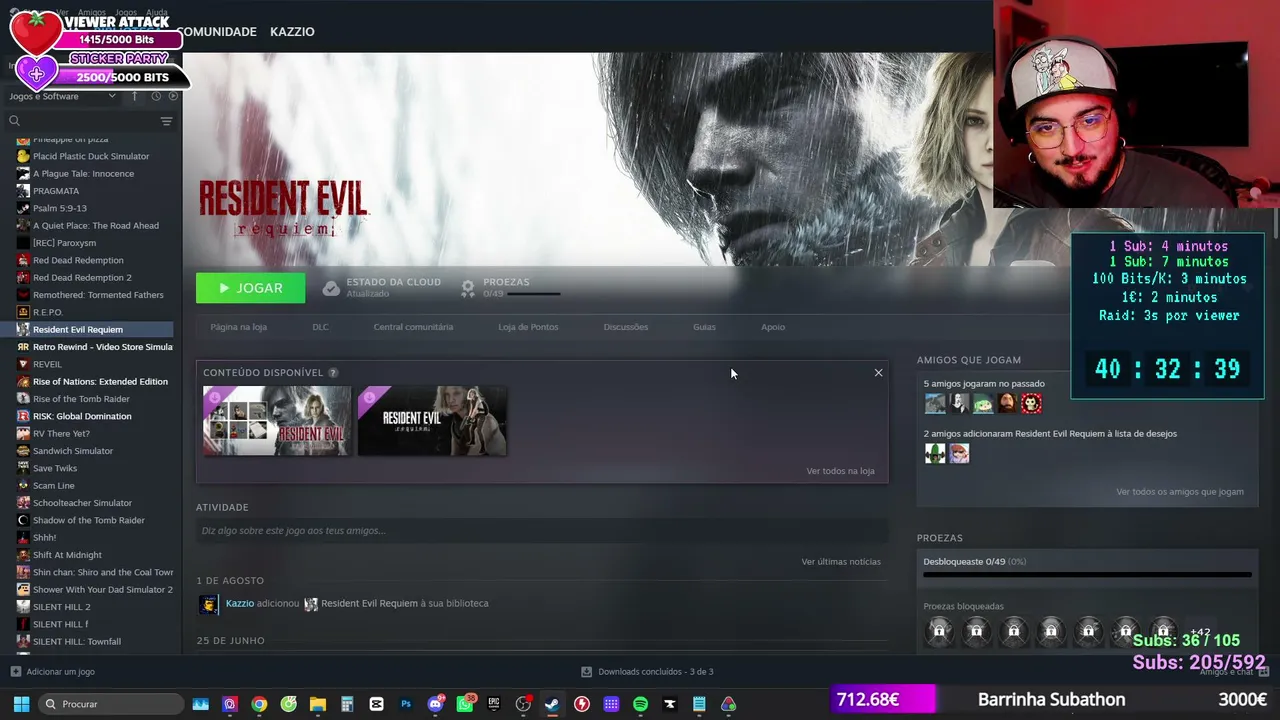Open the Apoio tab
The height and width of the screenshot is (720, 1280).
point(773,327)
